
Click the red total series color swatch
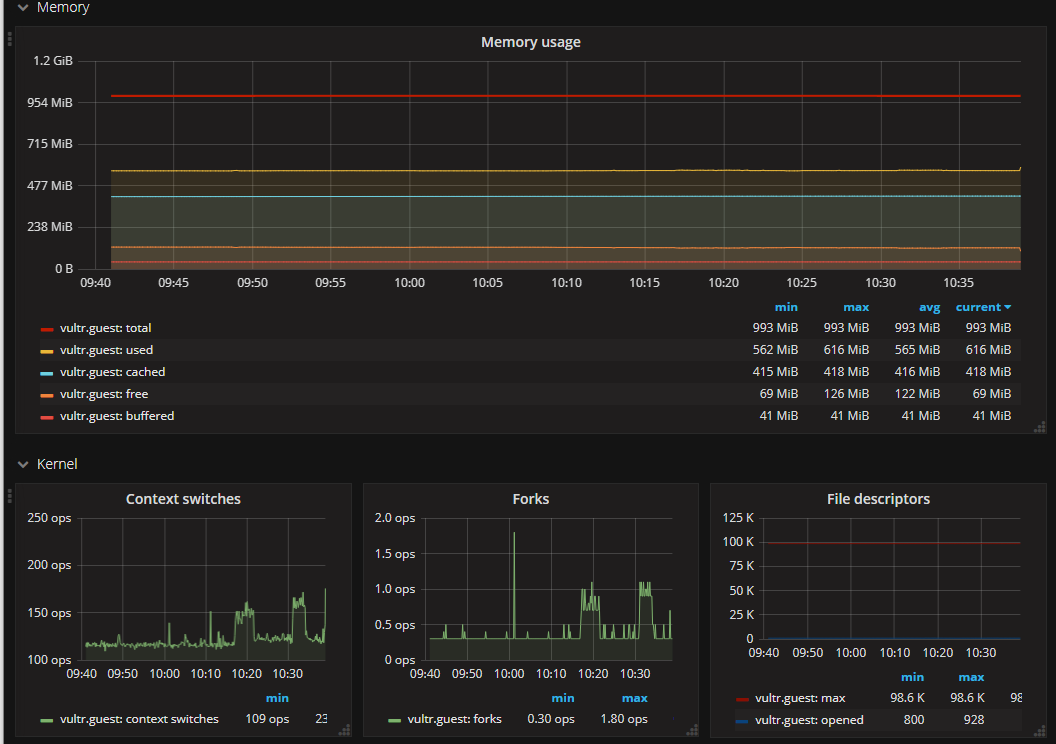[46, 329]
